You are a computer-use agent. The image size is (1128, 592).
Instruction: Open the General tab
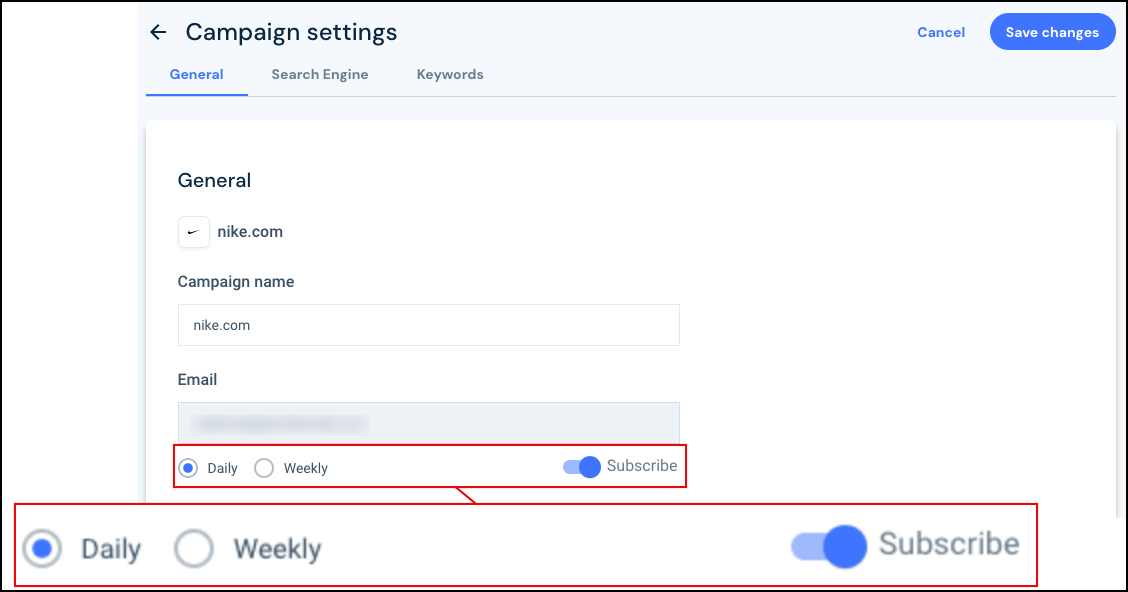pyautogui.click(x=196, y=74)
